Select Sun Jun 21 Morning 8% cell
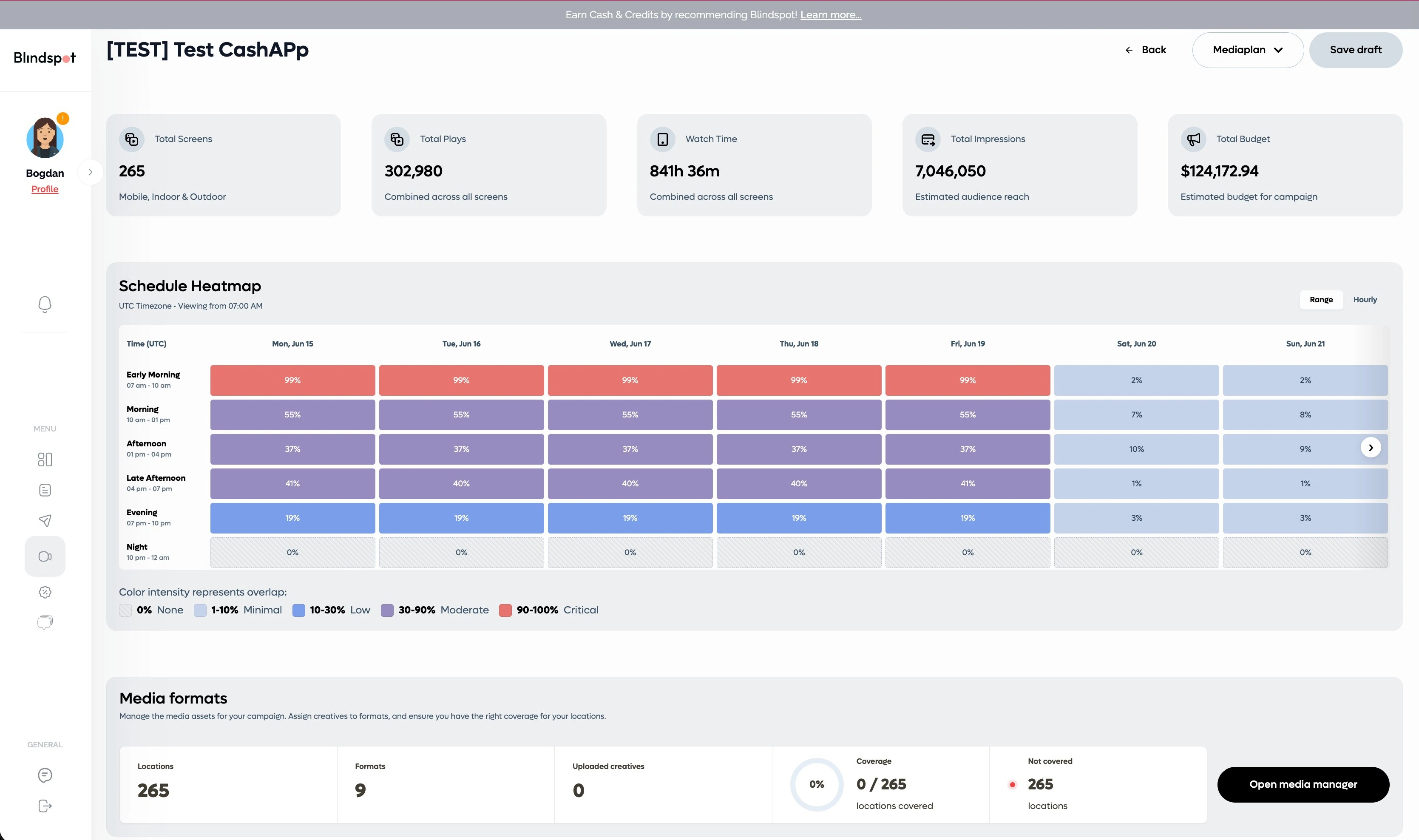The width and height of the screenshot is (1419, 840). tap(1305, 415)
